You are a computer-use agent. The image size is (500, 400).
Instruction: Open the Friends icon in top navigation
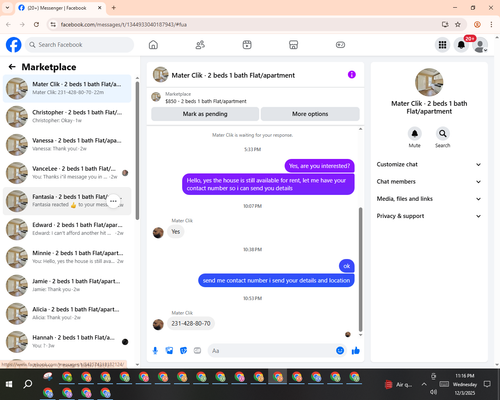[x=200, y=45]
